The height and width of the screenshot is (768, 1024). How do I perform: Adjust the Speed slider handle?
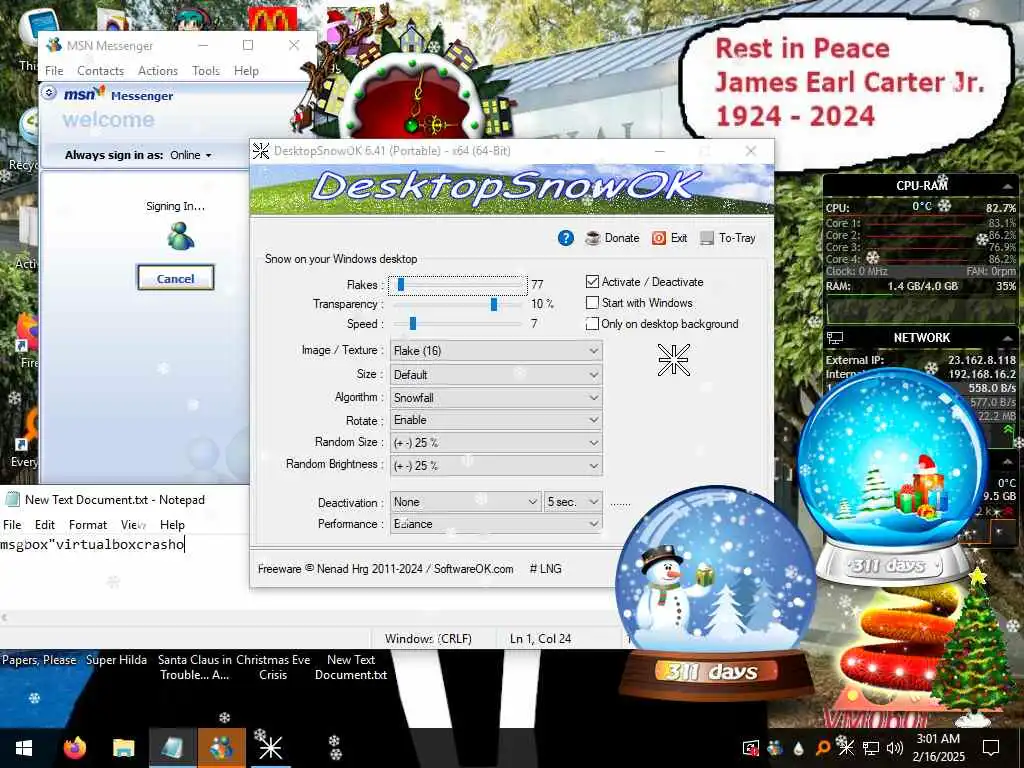tap(413, 324)
